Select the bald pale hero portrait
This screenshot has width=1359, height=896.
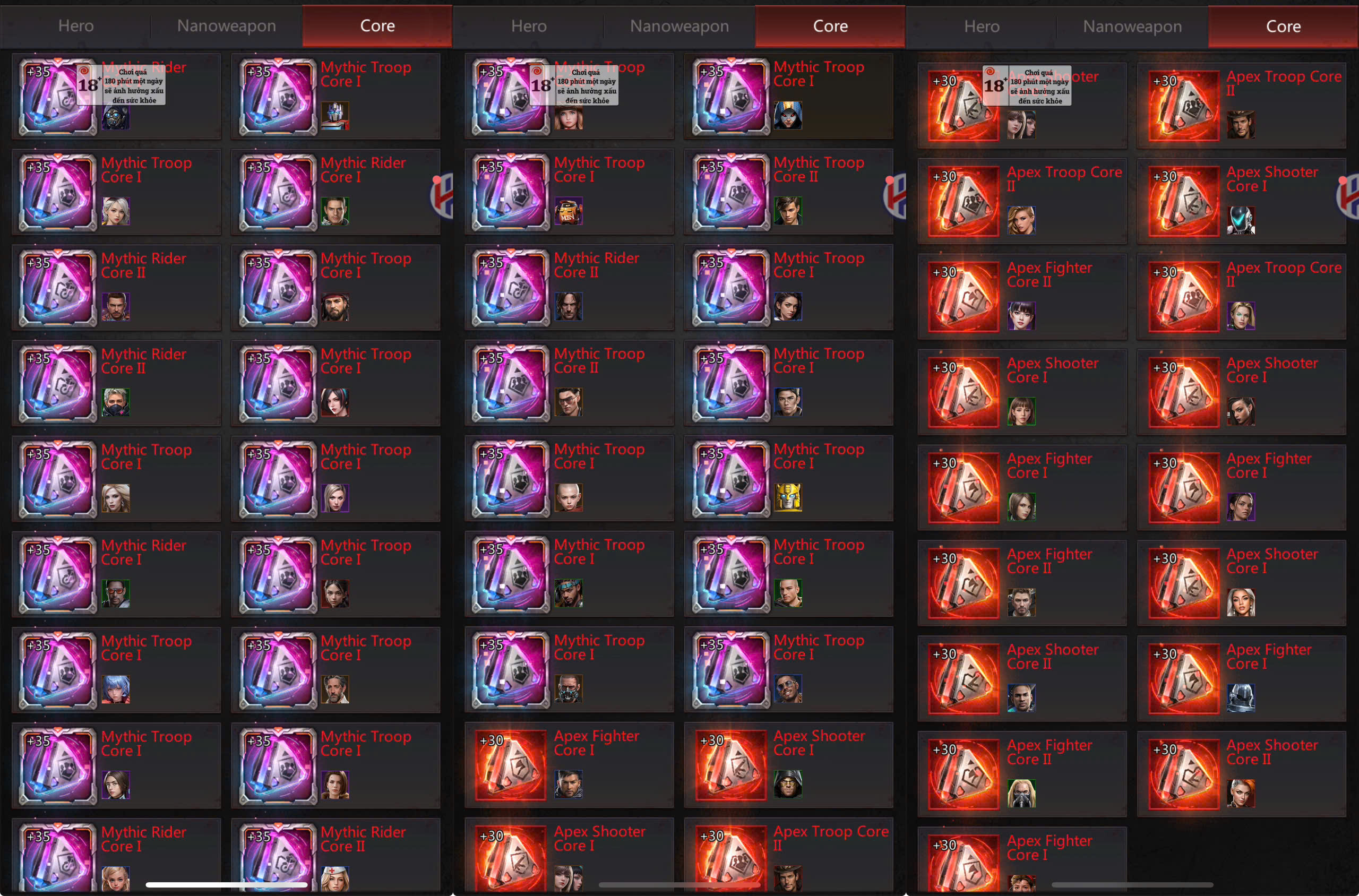tap(568, 497)
